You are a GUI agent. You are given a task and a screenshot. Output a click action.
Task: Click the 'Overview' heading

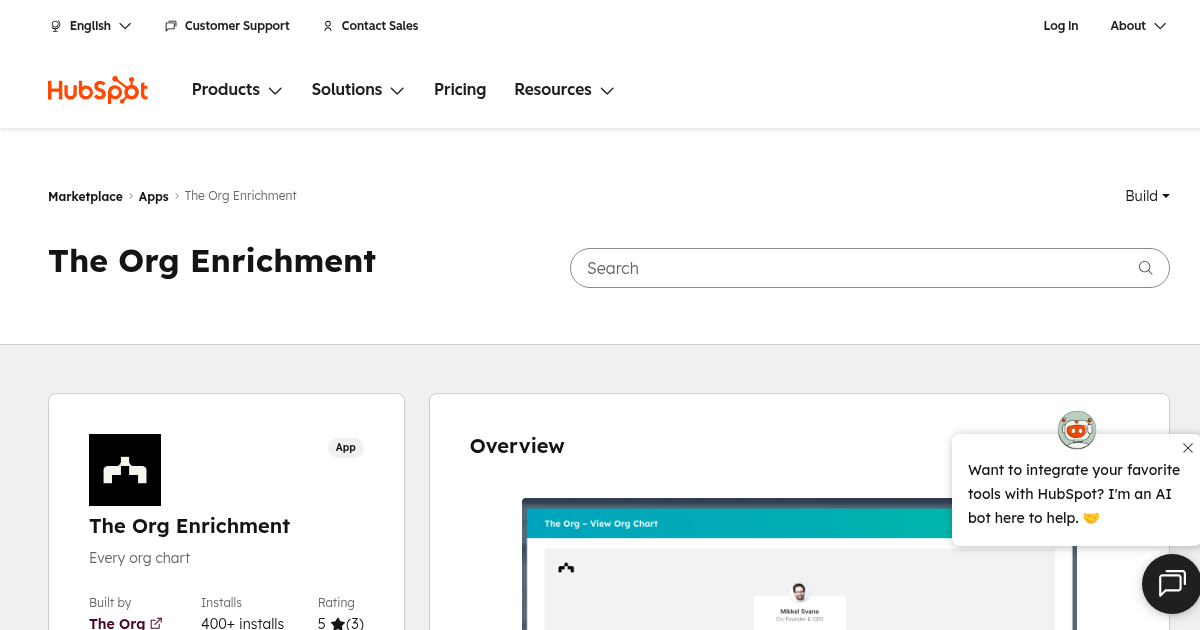click(517, 446)
